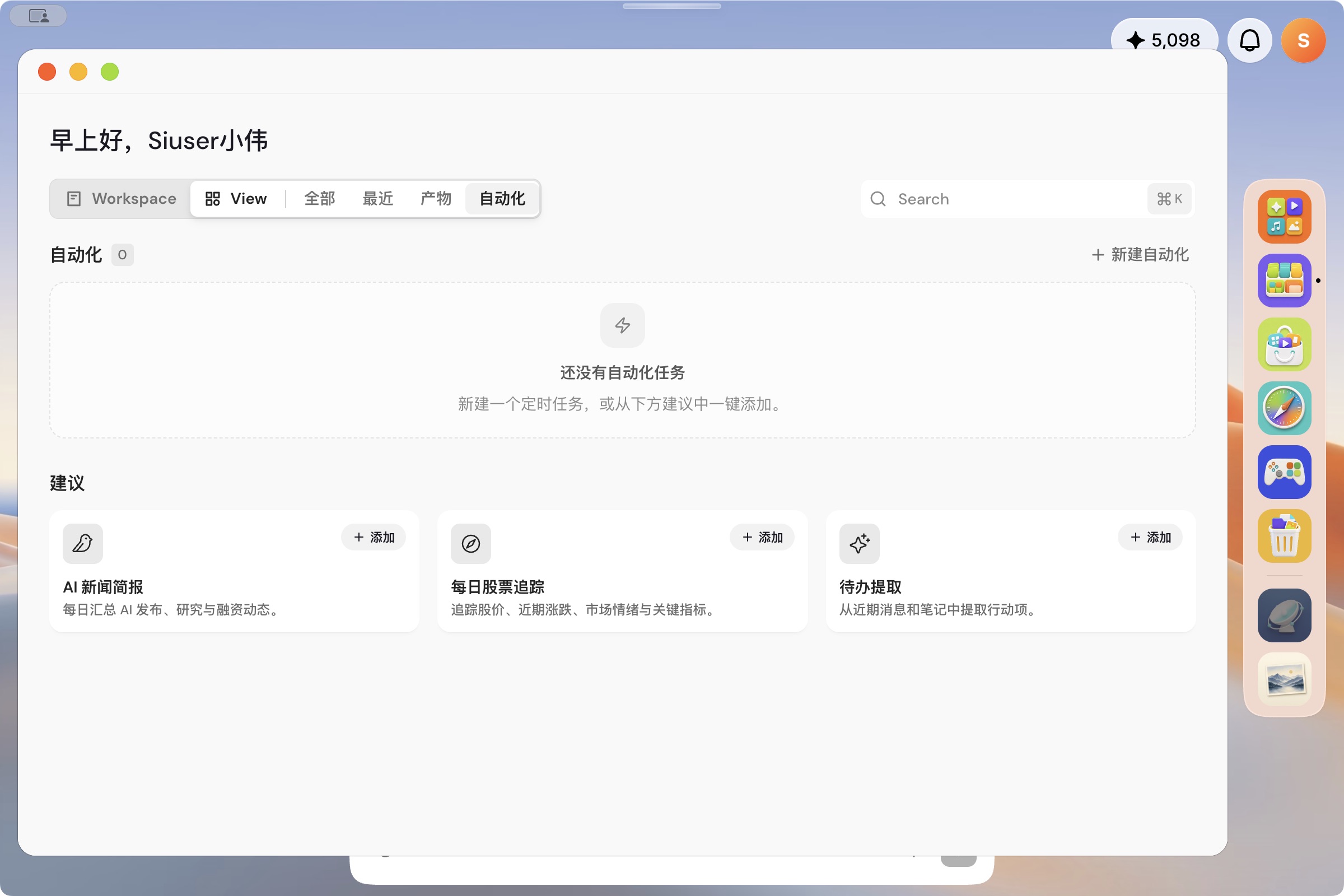Viewport: 1344px width, 896px height.
Task: Open the purple colorful-blocks dock app
Action: 1284,281
